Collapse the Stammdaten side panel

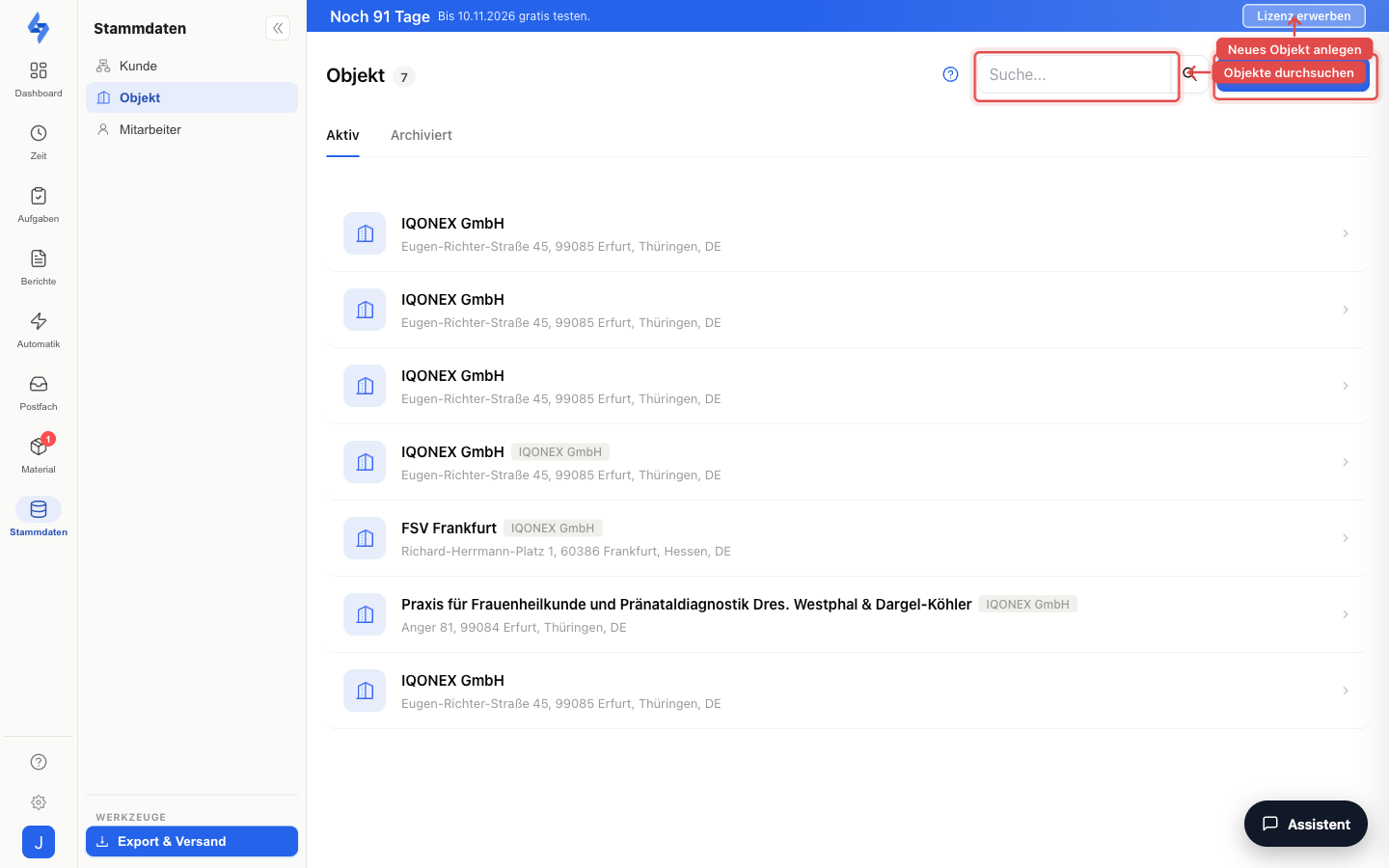pyautogui.click(x=278, y=28)
